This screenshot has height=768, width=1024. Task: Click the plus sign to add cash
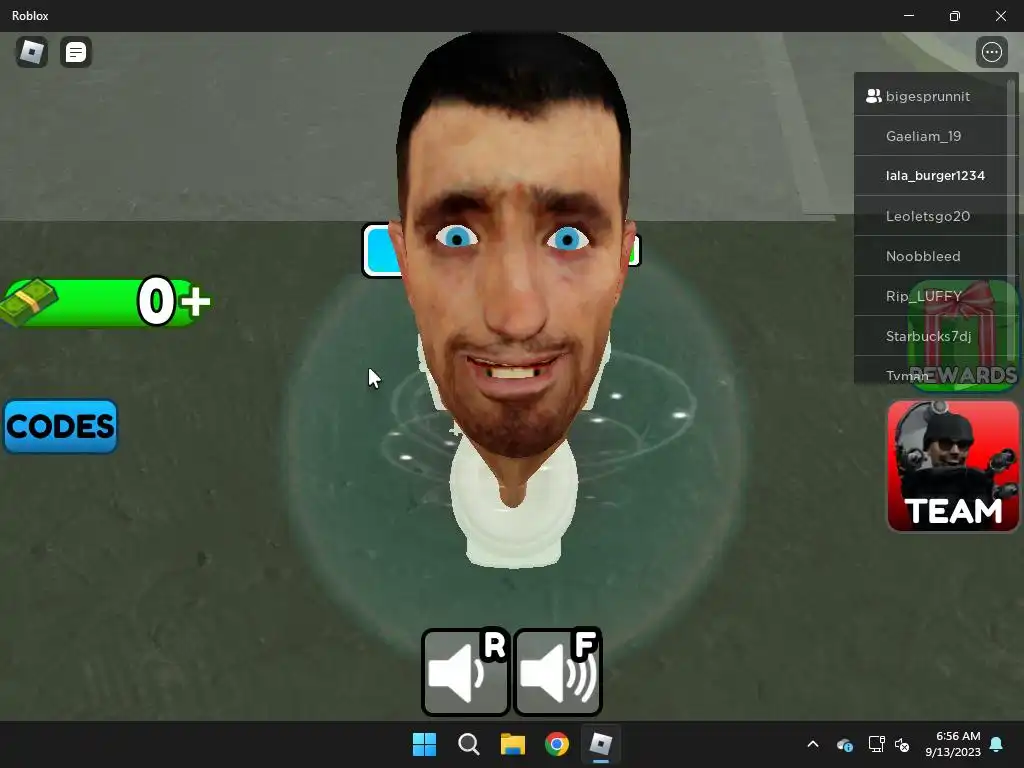(x=196, y=302)
